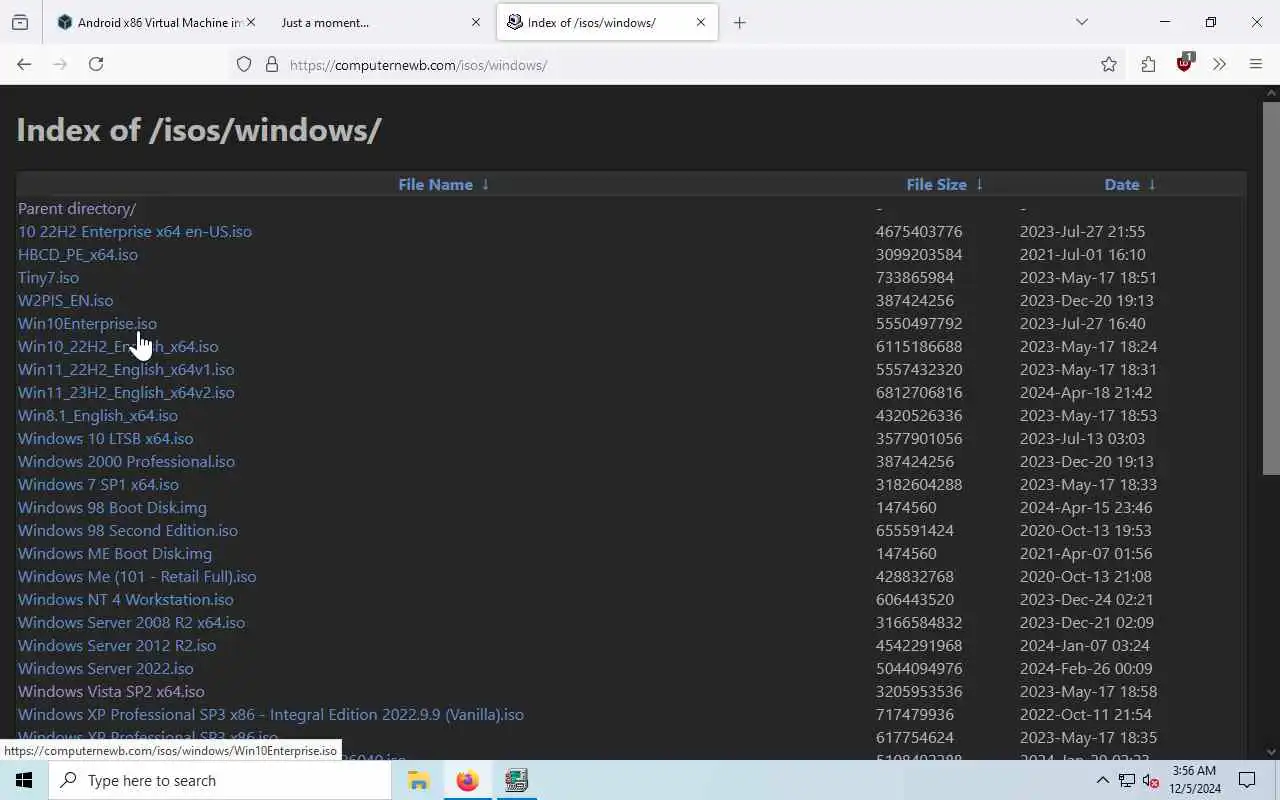Download Win10Enterprise.iso
Image resolution: width=1280 pixels, height=800 pixels.
[87, 323]
